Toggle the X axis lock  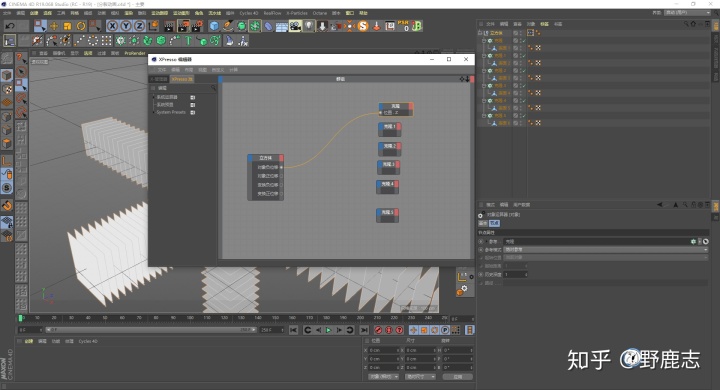[x=112, y=26]
